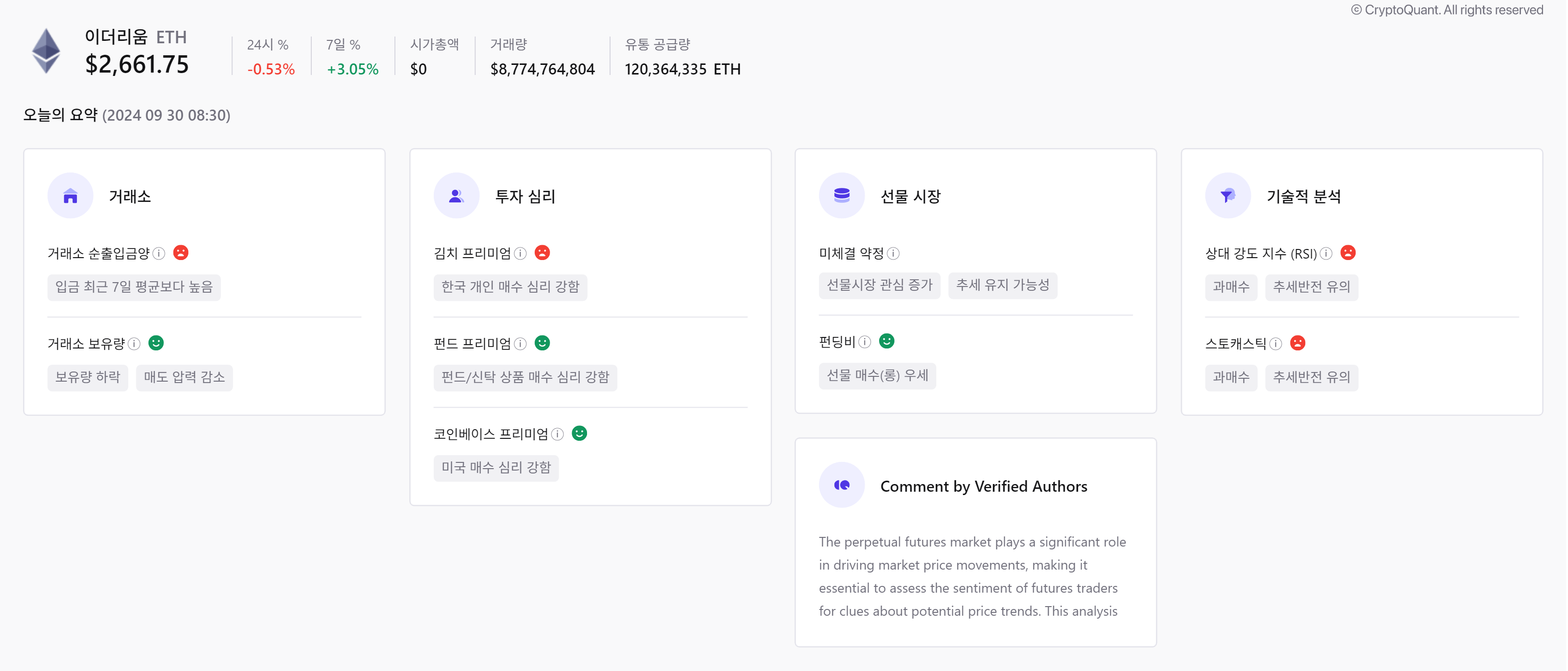
Task: Select the 미국 매수 심리 강함 tag
Action: click(496, 468)
